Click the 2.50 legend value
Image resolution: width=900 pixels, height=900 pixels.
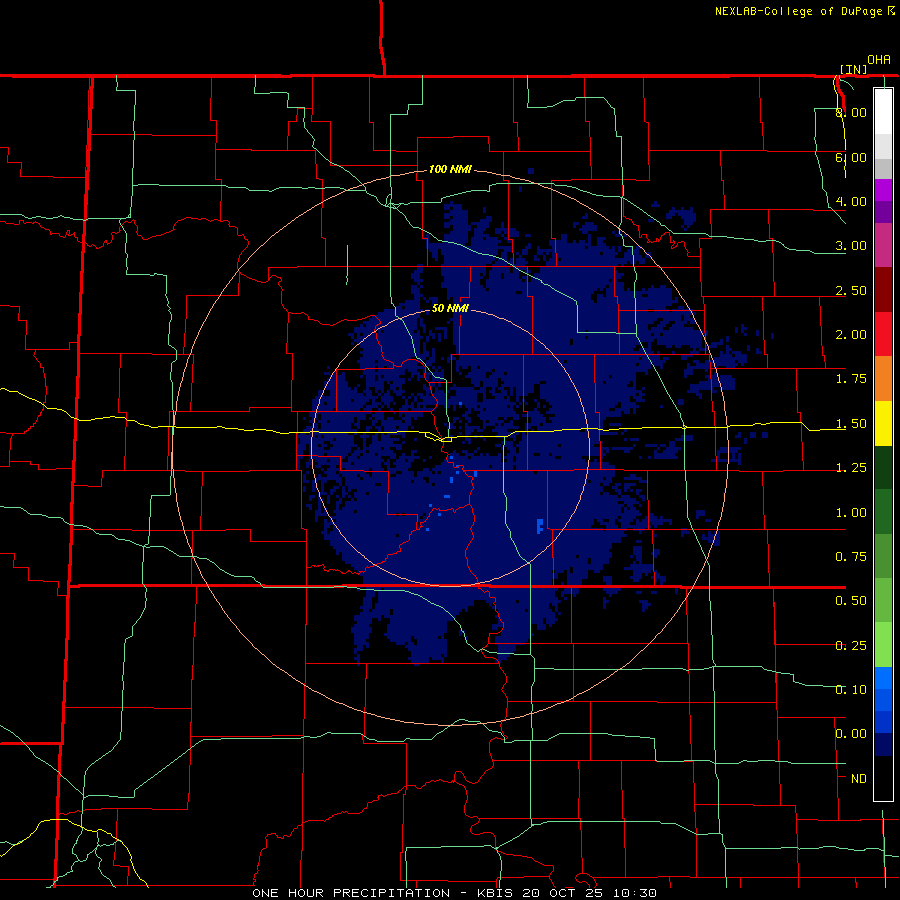[851, 290]
